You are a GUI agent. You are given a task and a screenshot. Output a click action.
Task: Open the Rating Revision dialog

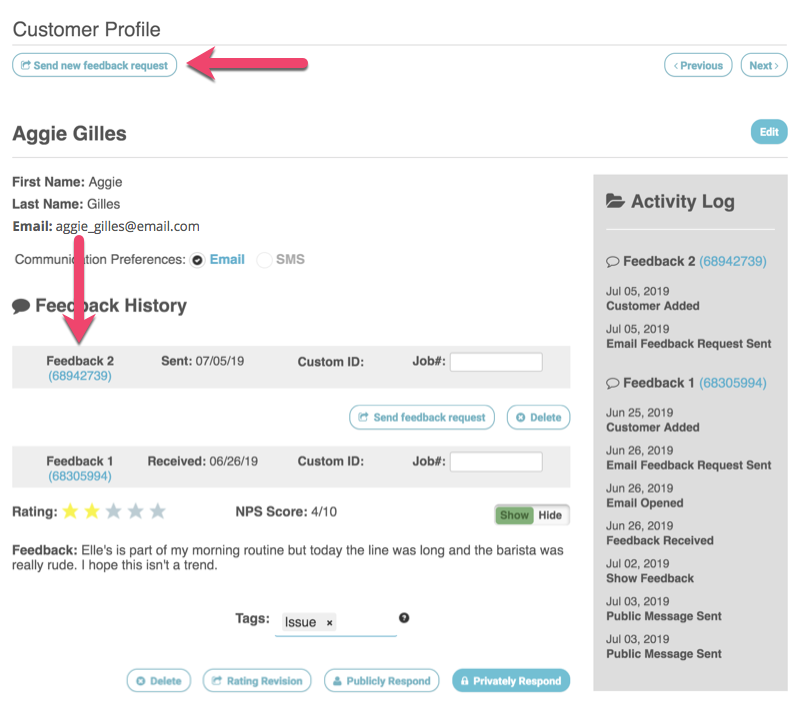coord(257,680)
